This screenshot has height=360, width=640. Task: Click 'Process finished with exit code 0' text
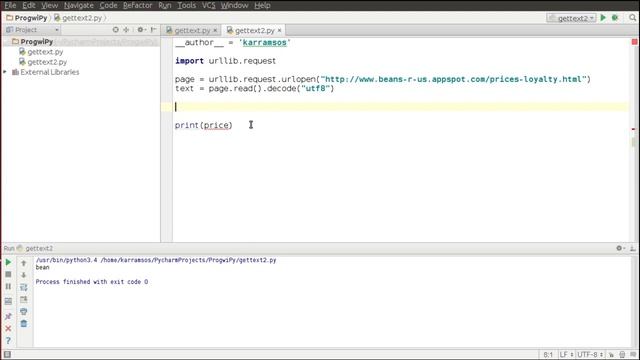[92, 282]
